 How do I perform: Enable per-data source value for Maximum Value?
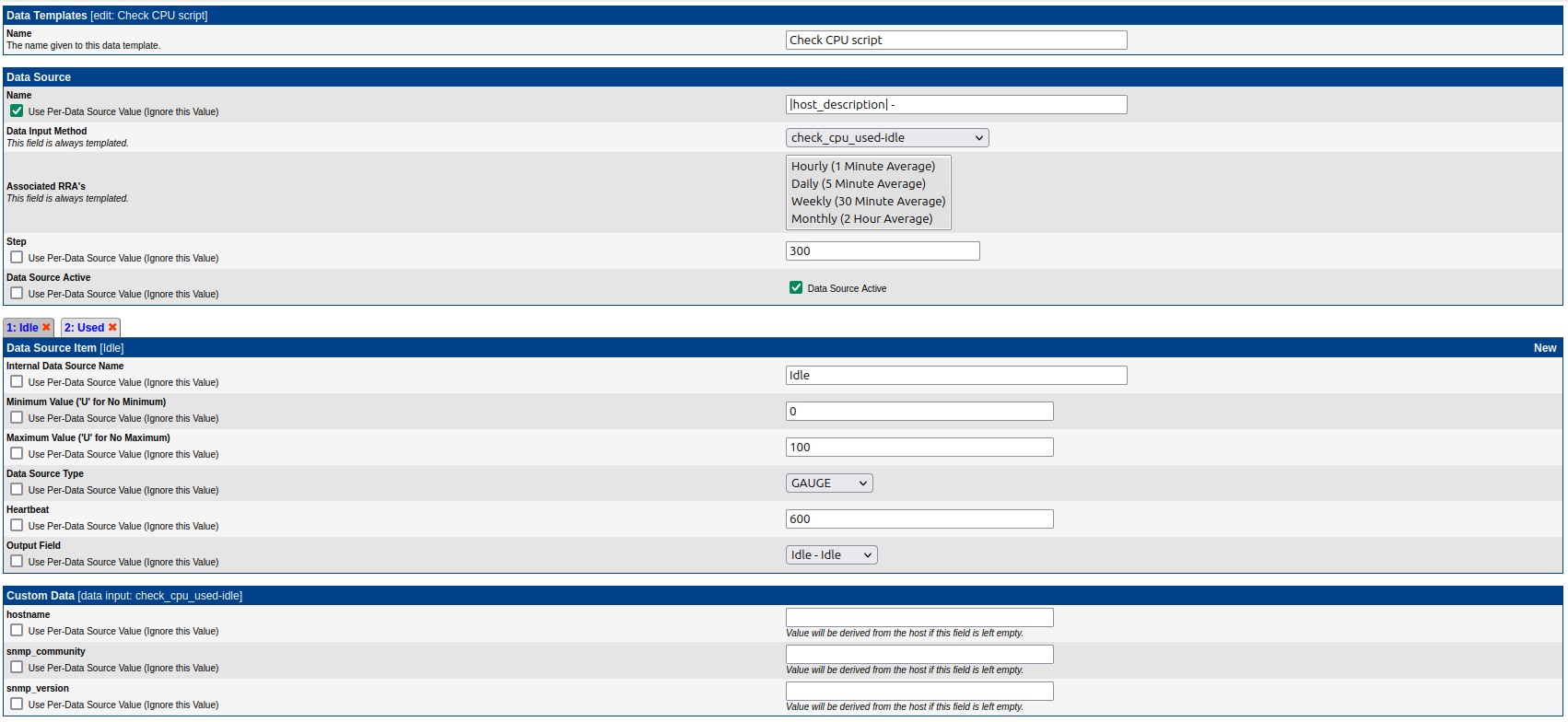(17, 453)
